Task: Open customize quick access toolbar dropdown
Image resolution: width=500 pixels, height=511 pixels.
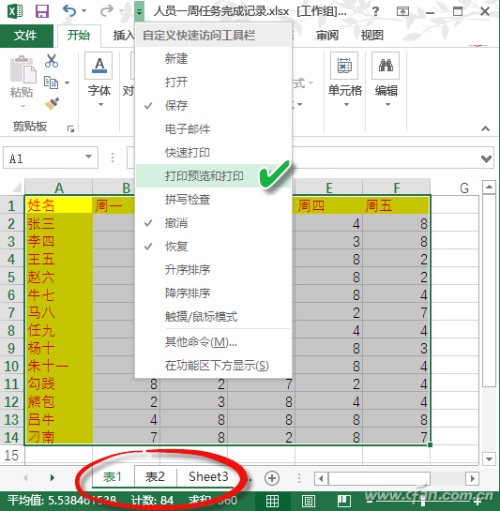Action: click(139, 12)
